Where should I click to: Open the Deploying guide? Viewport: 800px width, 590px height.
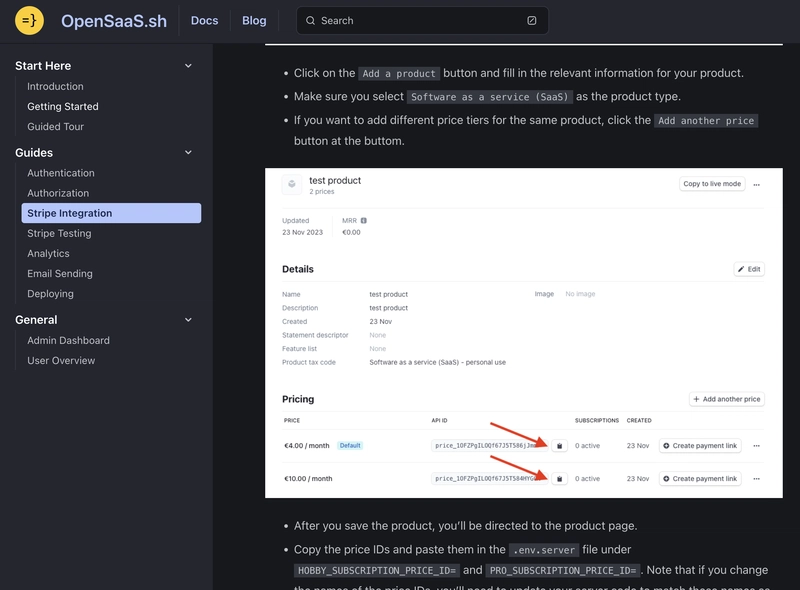pos(51,293)
